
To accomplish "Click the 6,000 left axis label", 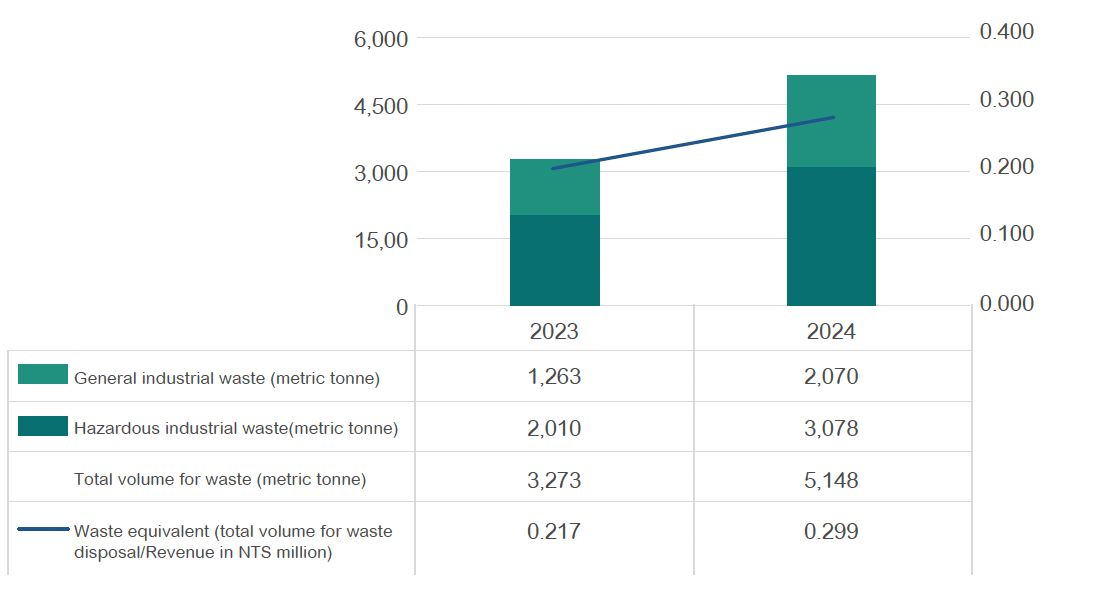I will (x=381, y=39).
